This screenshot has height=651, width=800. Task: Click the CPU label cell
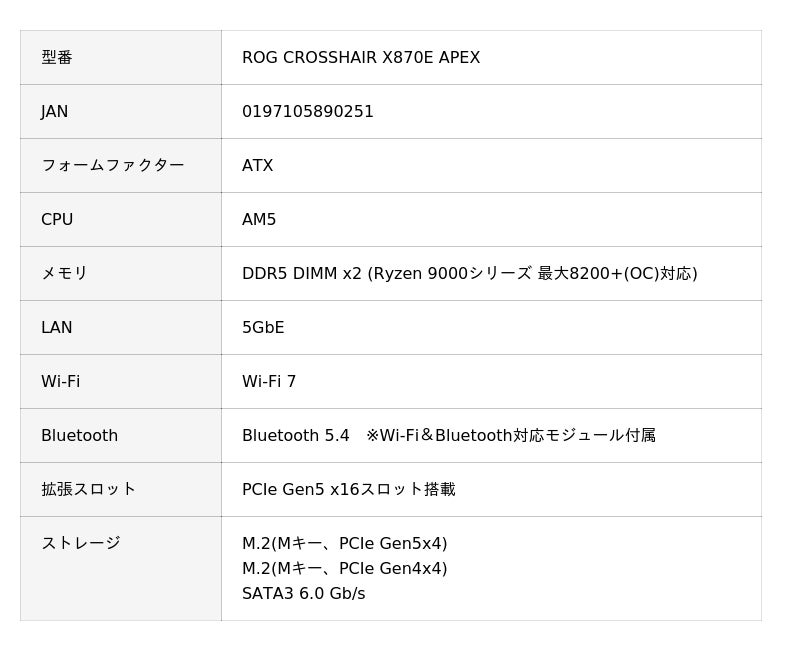(x=57, y=220)
